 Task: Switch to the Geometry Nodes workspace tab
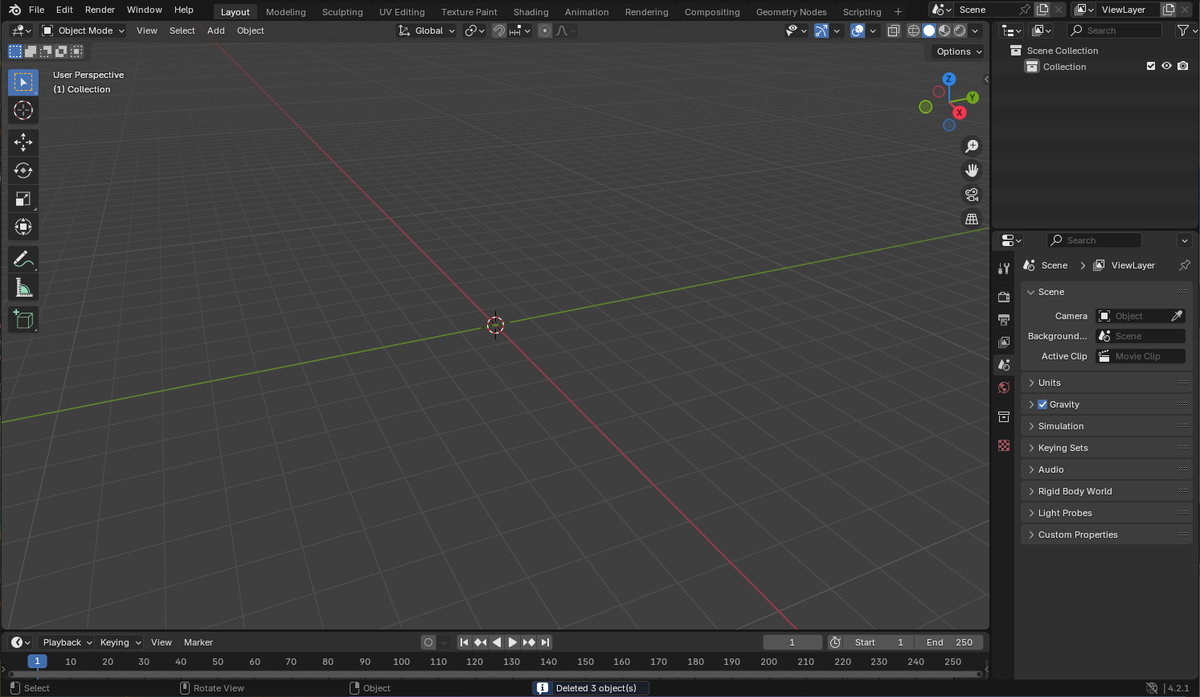click(x=791, y=12)
